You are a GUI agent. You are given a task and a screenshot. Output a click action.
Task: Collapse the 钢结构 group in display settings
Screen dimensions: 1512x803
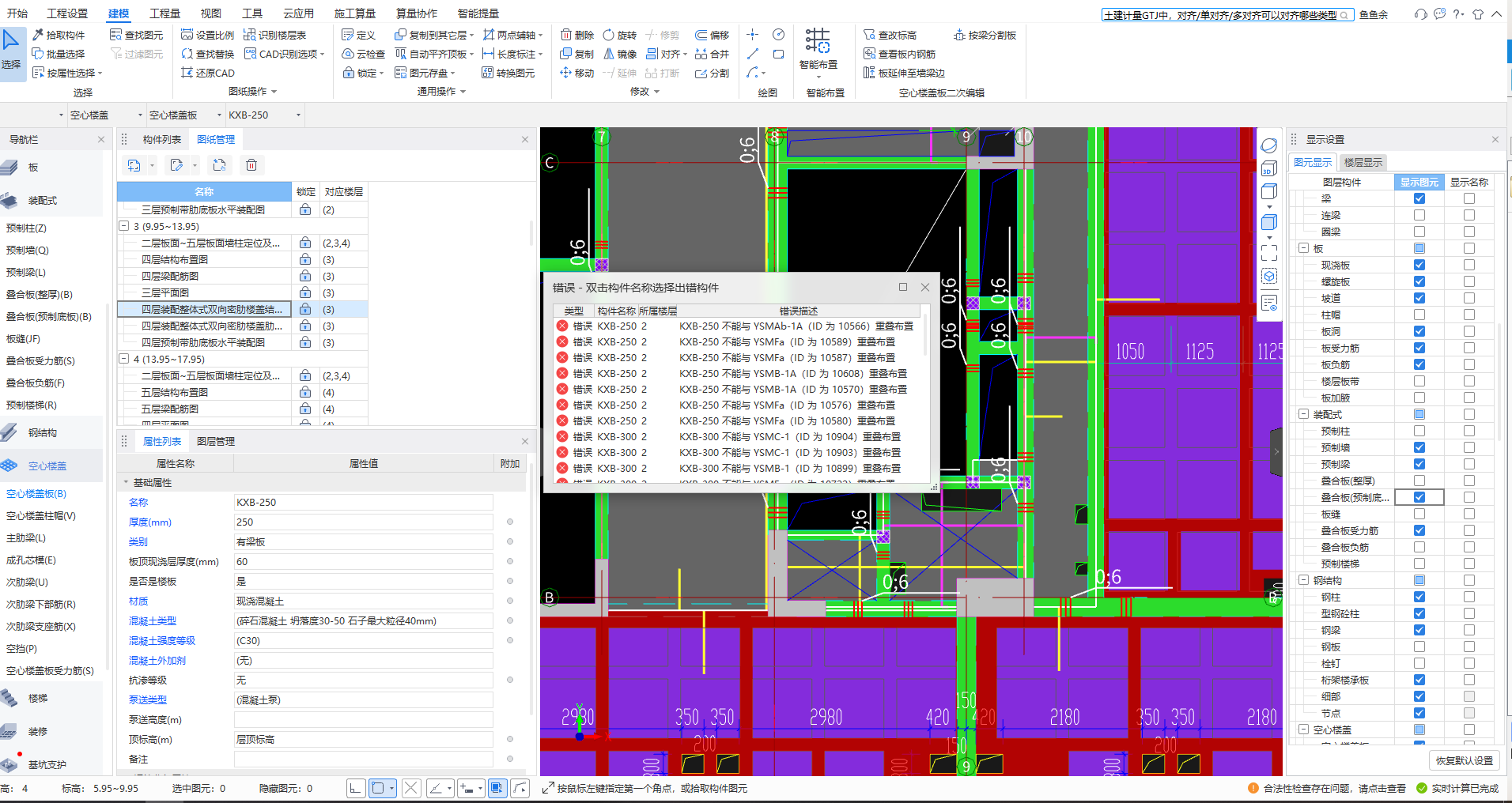coord(1303,580)
